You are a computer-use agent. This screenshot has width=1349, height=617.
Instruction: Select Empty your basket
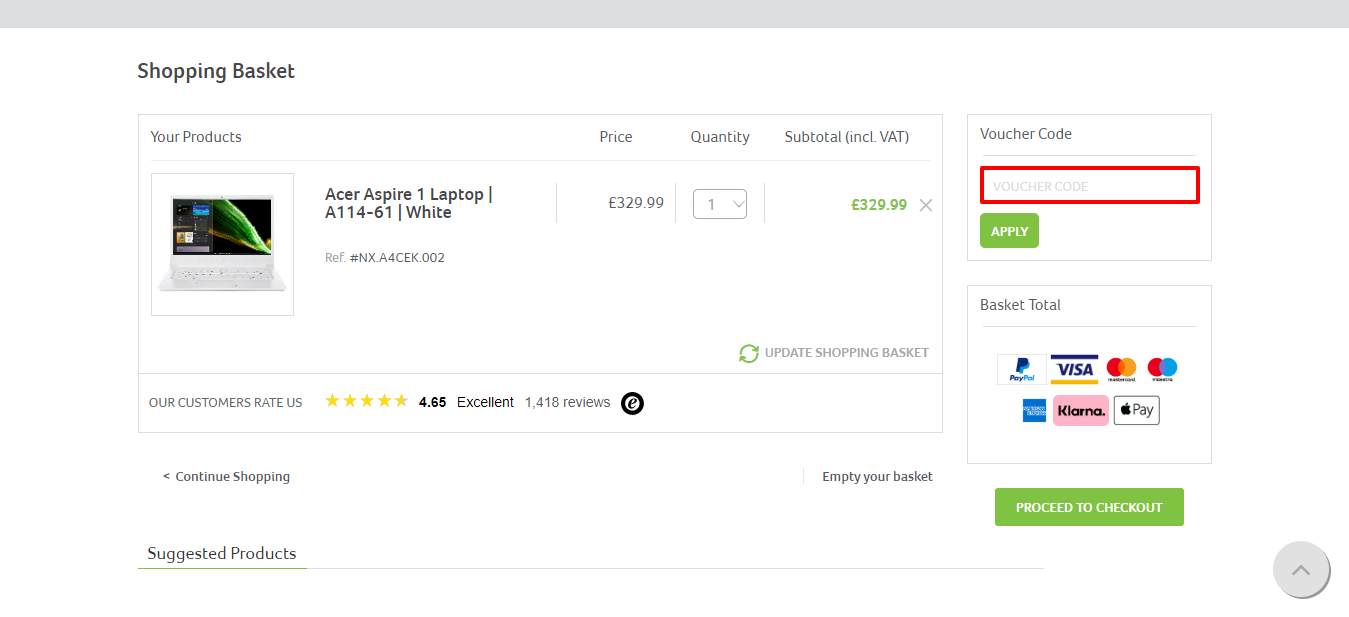tap(877, 476)
